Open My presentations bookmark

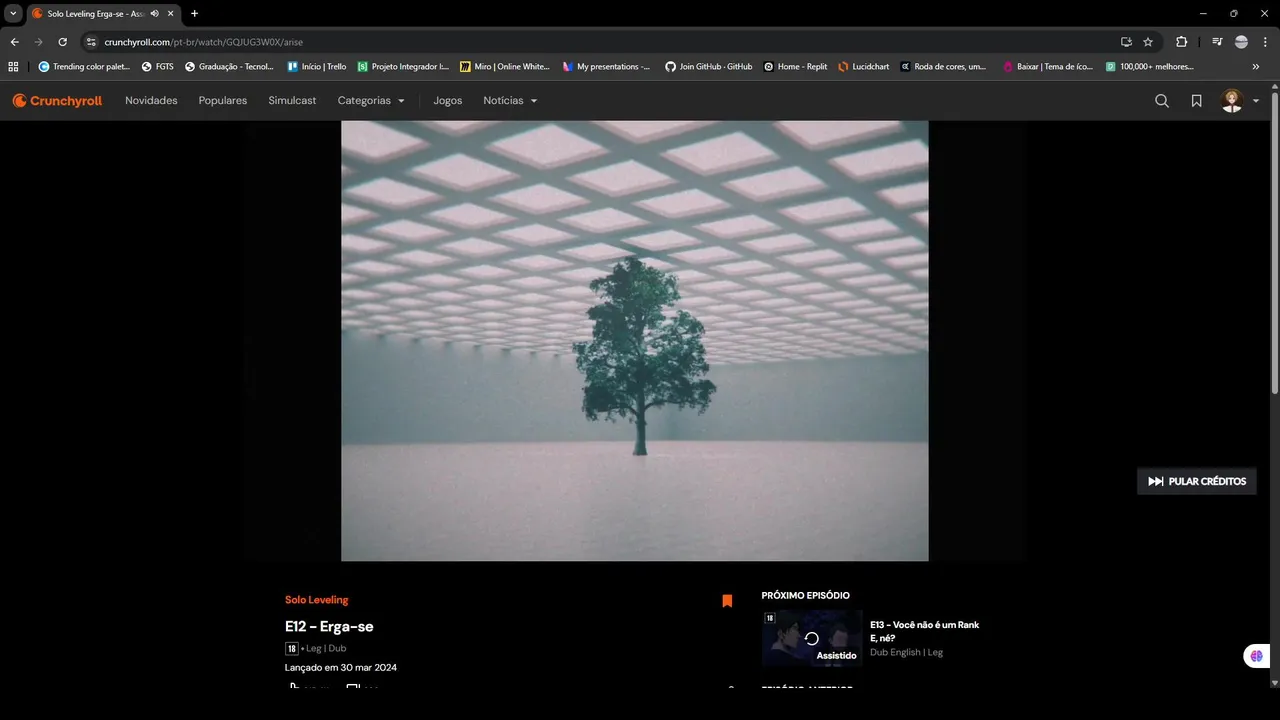[607, 66]
